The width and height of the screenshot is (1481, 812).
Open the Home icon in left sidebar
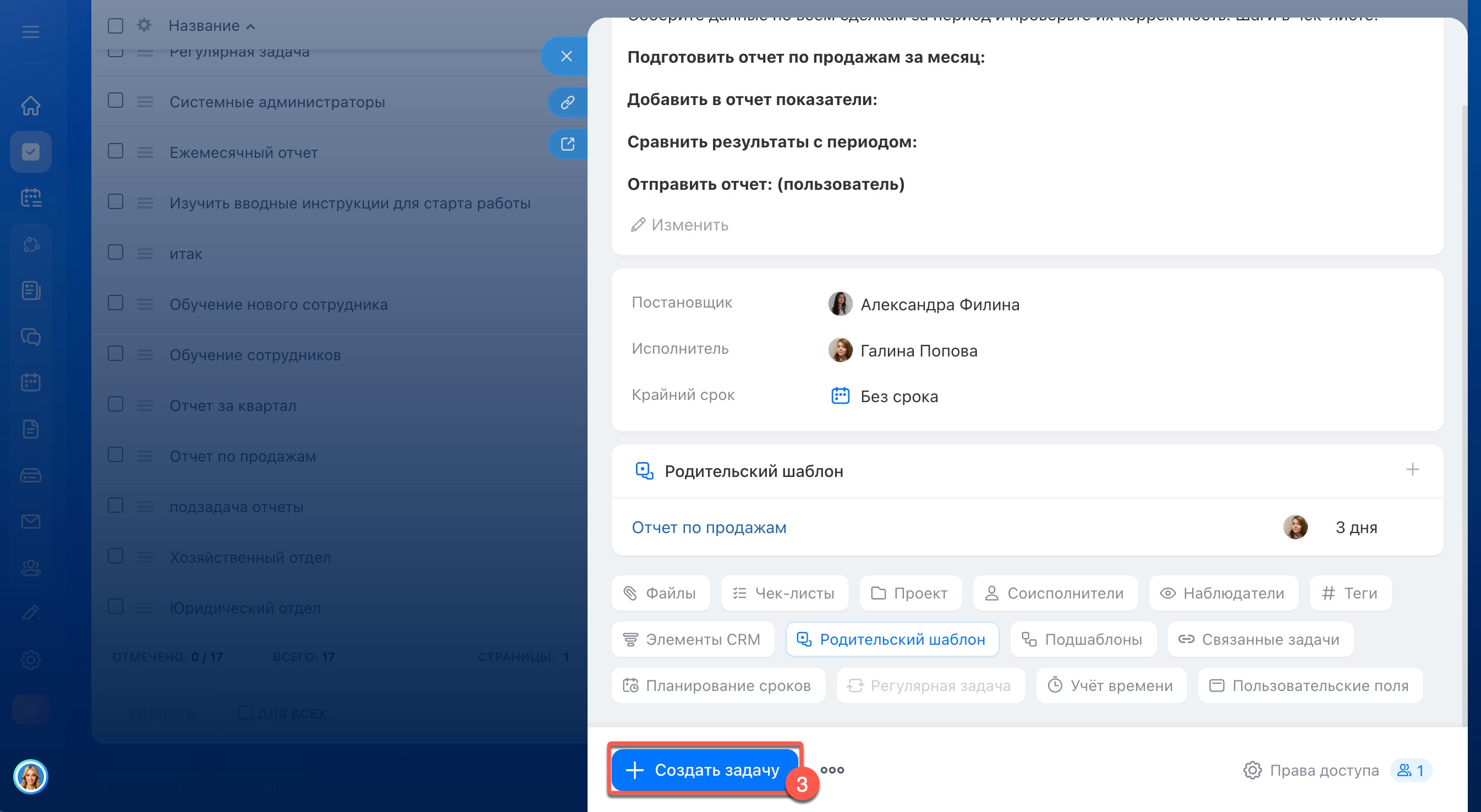(x=30, y=106)
